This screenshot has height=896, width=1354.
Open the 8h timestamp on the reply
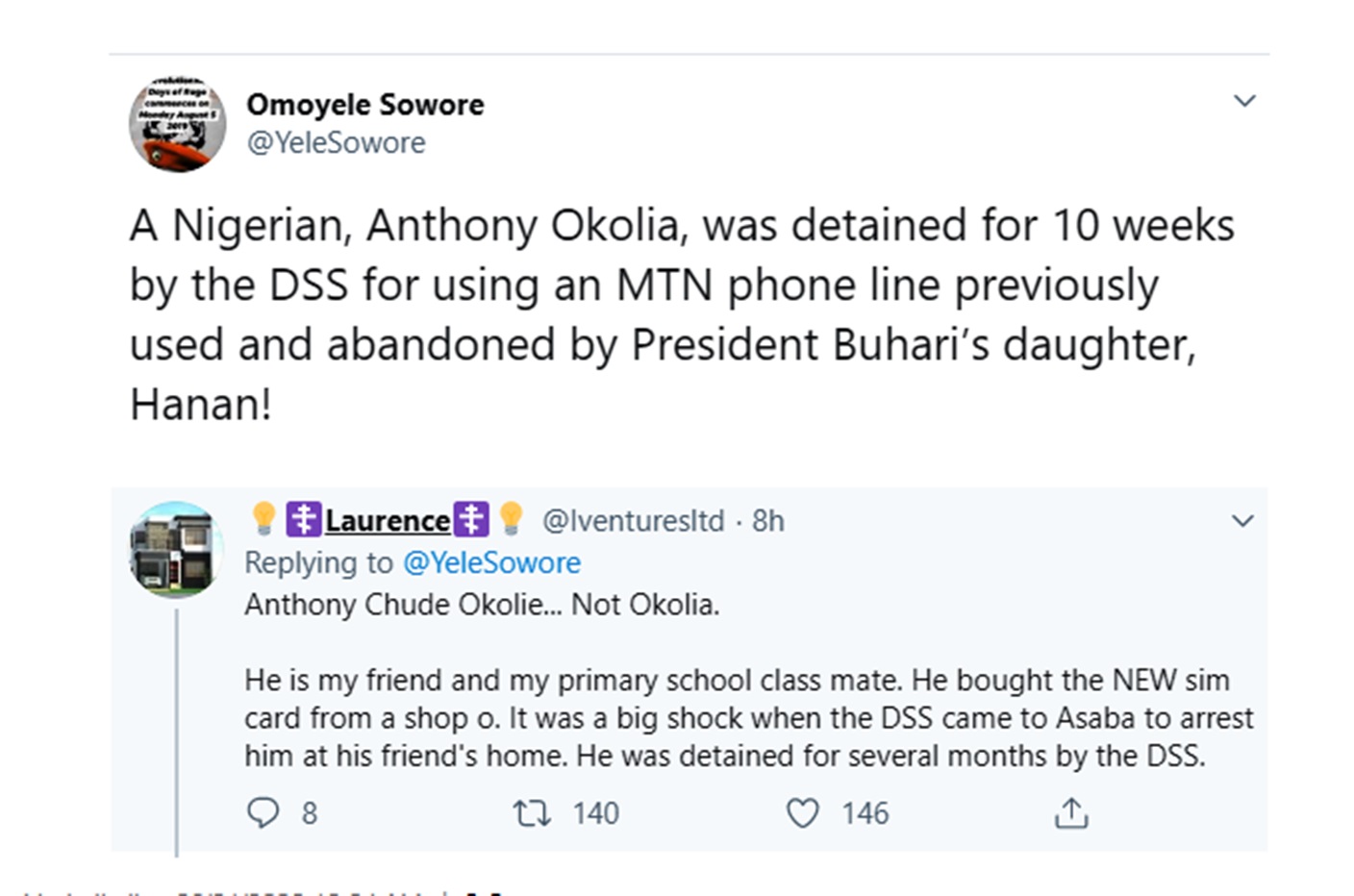click(x=768, y=520)
